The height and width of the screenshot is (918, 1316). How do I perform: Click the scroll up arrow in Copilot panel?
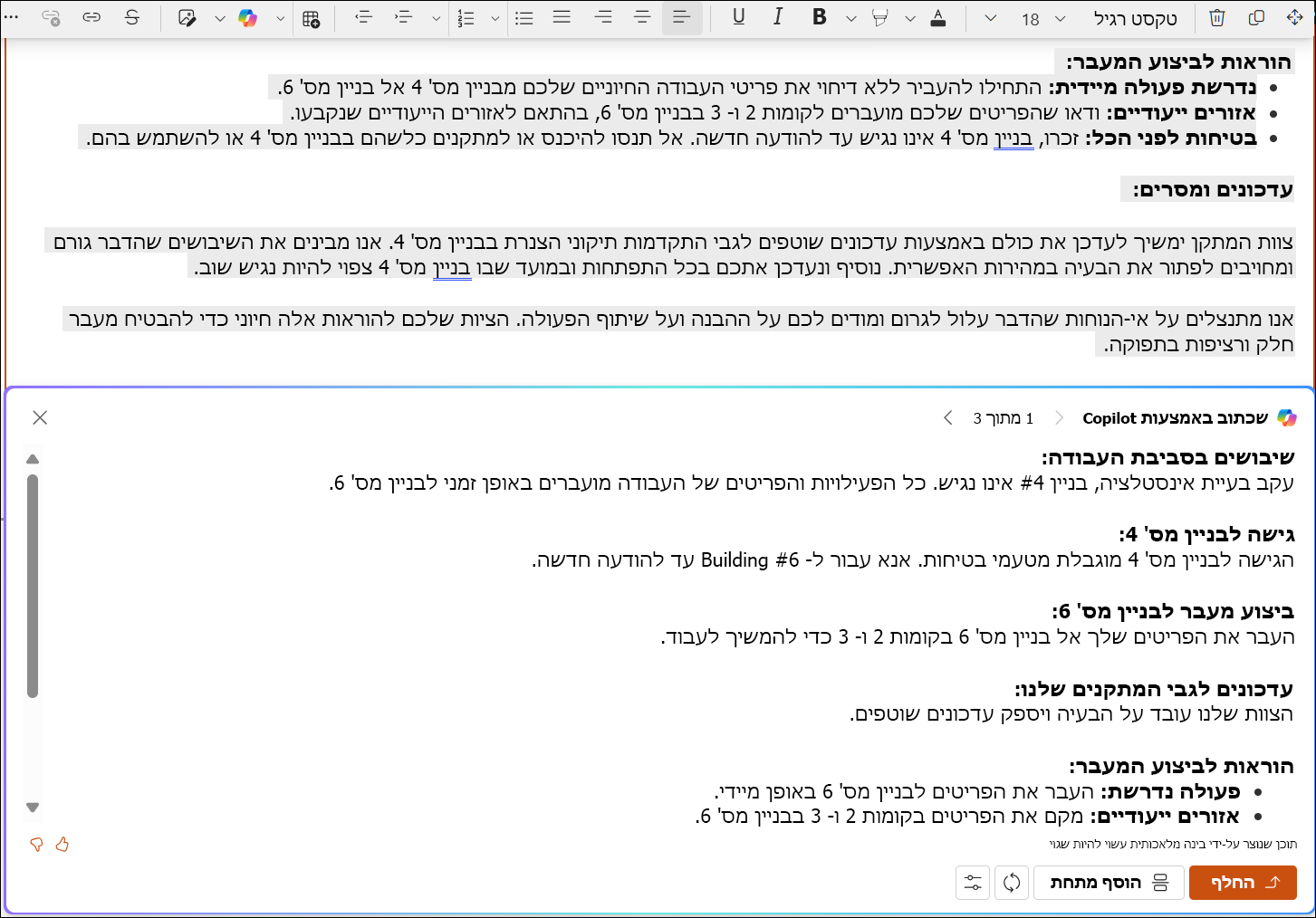(33, 459)
